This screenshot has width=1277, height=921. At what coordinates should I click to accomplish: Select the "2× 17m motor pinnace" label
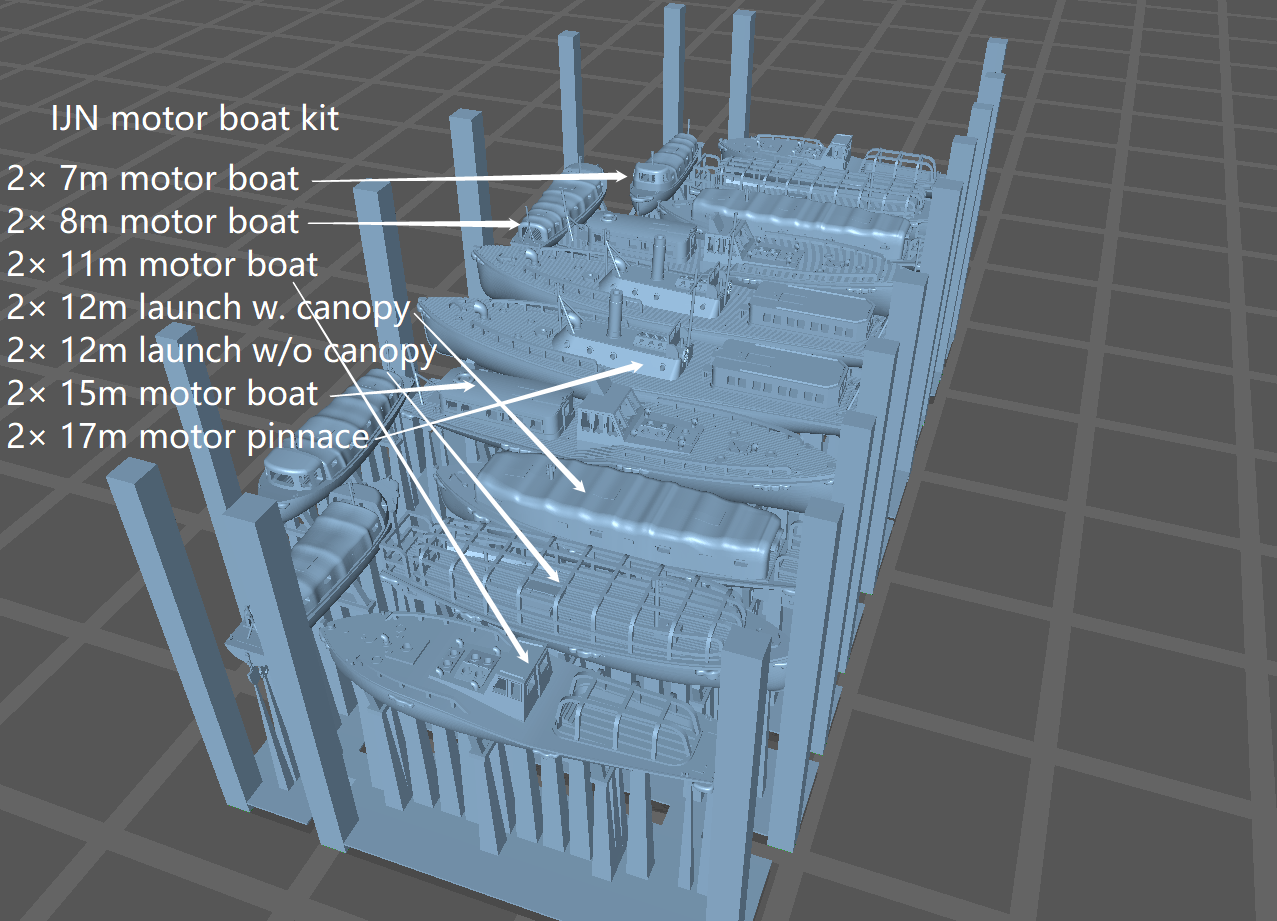pos(188,436)
